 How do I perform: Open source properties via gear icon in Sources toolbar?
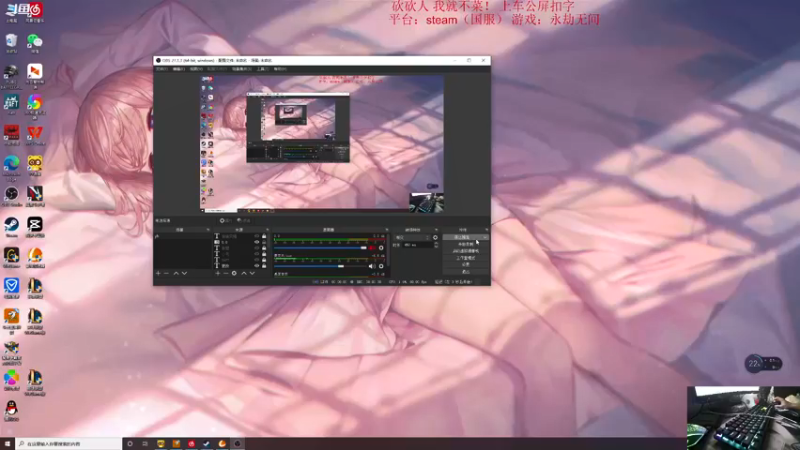pyautogui.click(x=234, y=273)
